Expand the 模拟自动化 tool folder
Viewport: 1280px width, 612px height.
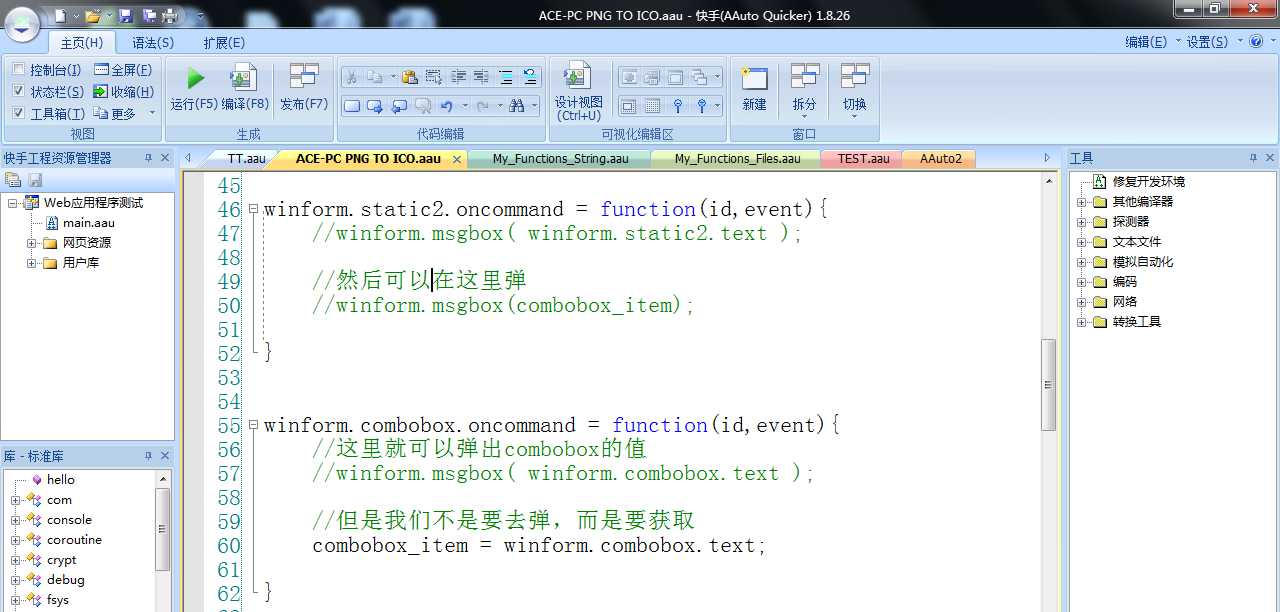click(x=1081, y=262)
